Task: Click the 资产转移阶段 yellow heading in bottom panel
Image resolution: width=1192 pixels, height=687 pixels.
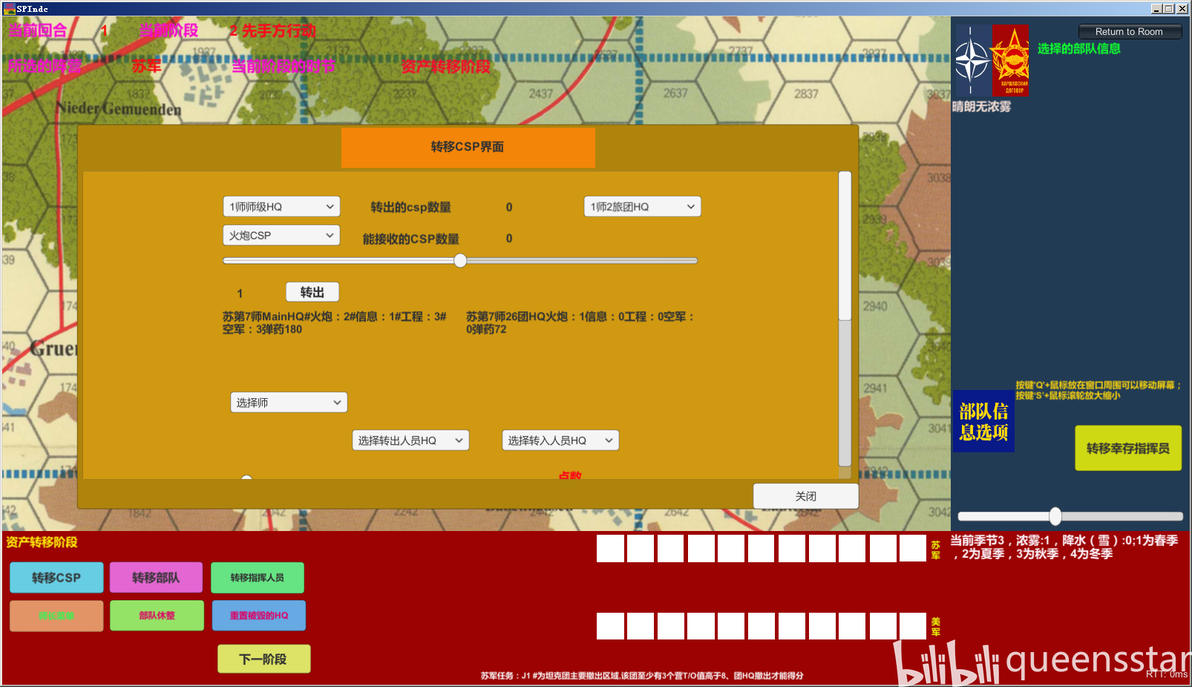Action: (42, 542)
